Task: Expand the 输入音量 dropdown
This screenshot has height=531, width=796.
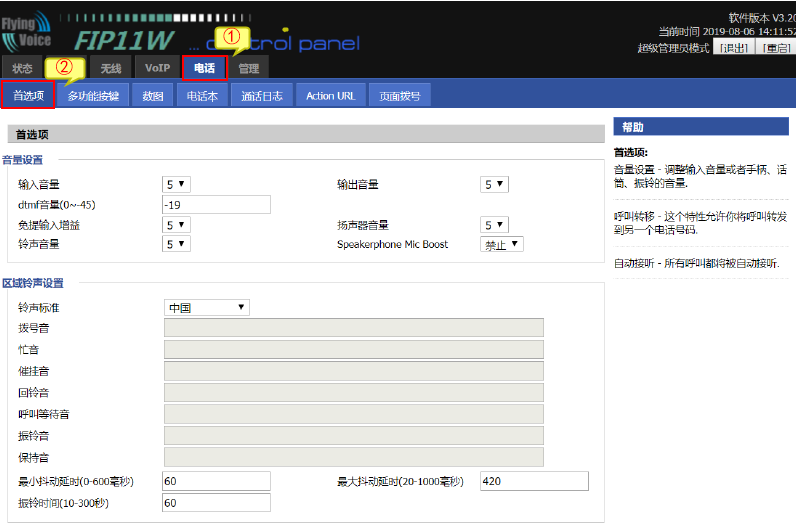Action: pyautogui.click(x=176, y=184)
